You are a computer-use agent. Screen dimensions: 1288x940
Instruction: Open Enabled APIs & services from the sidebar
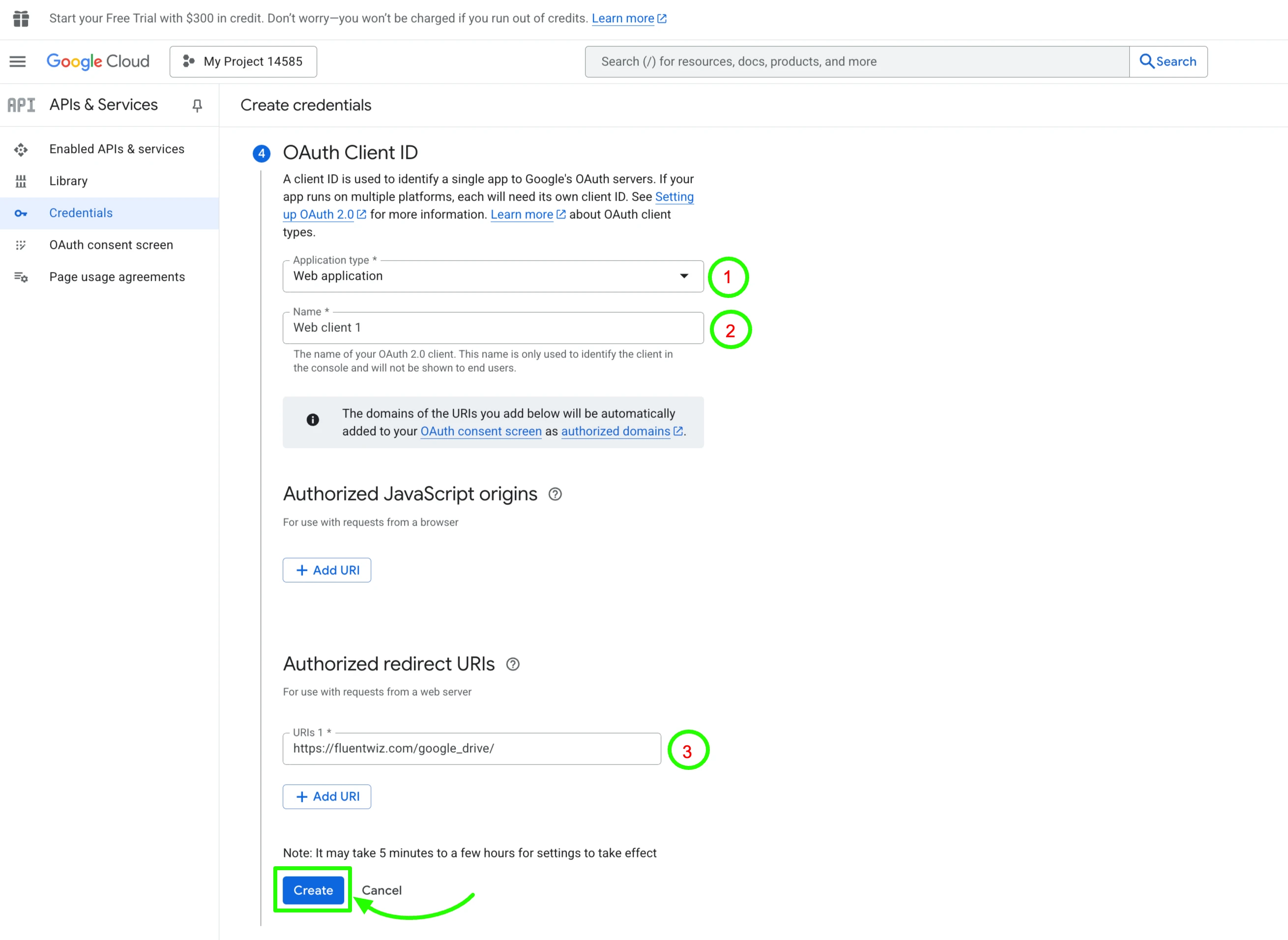click(x=117, y=149)
